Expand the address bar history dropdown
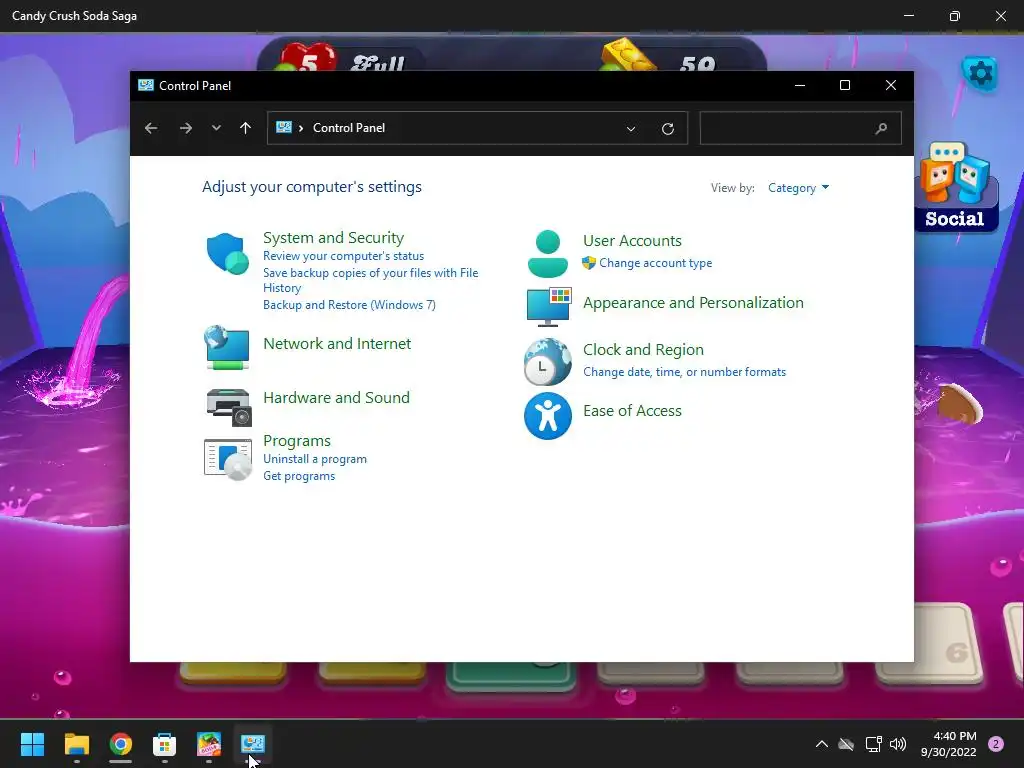The width and height of the screenshot is (1024, 768). click(x=631, y=129)
